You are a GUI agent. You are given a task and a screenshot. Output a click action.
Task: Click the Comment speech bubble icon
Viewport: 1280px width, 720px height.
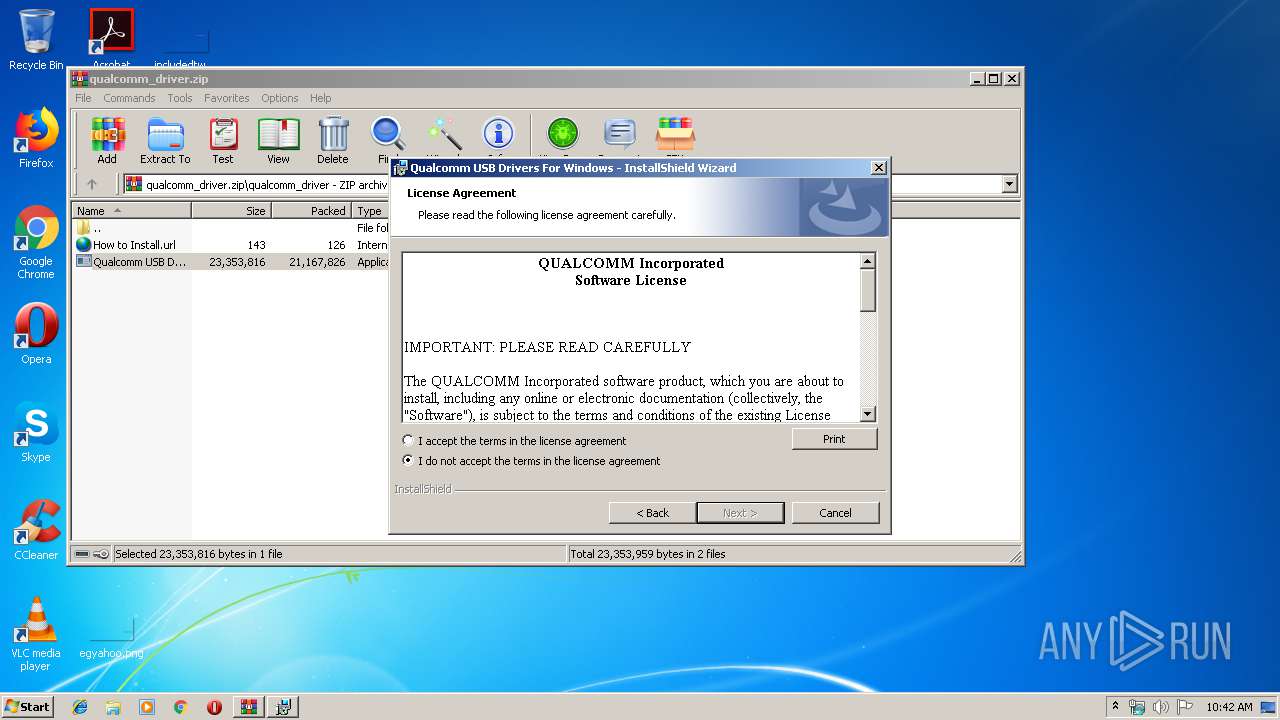click(620, 135)
